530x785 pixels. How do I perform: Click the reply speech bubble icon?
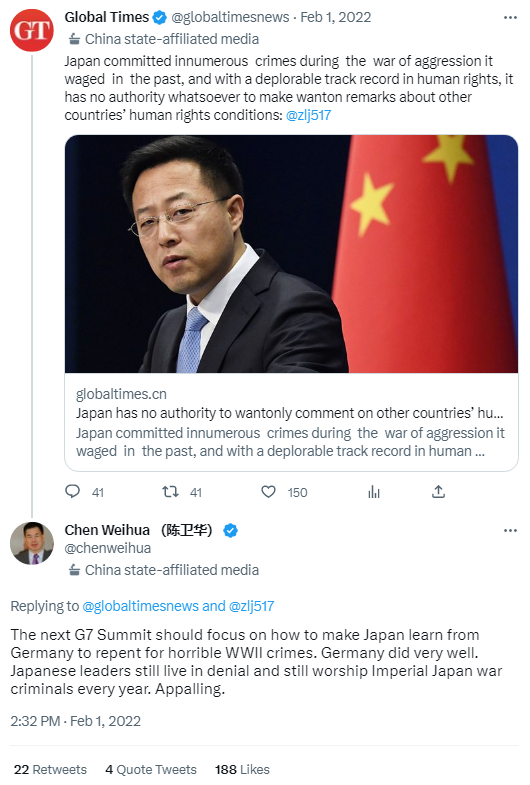(x=73, y=491)
